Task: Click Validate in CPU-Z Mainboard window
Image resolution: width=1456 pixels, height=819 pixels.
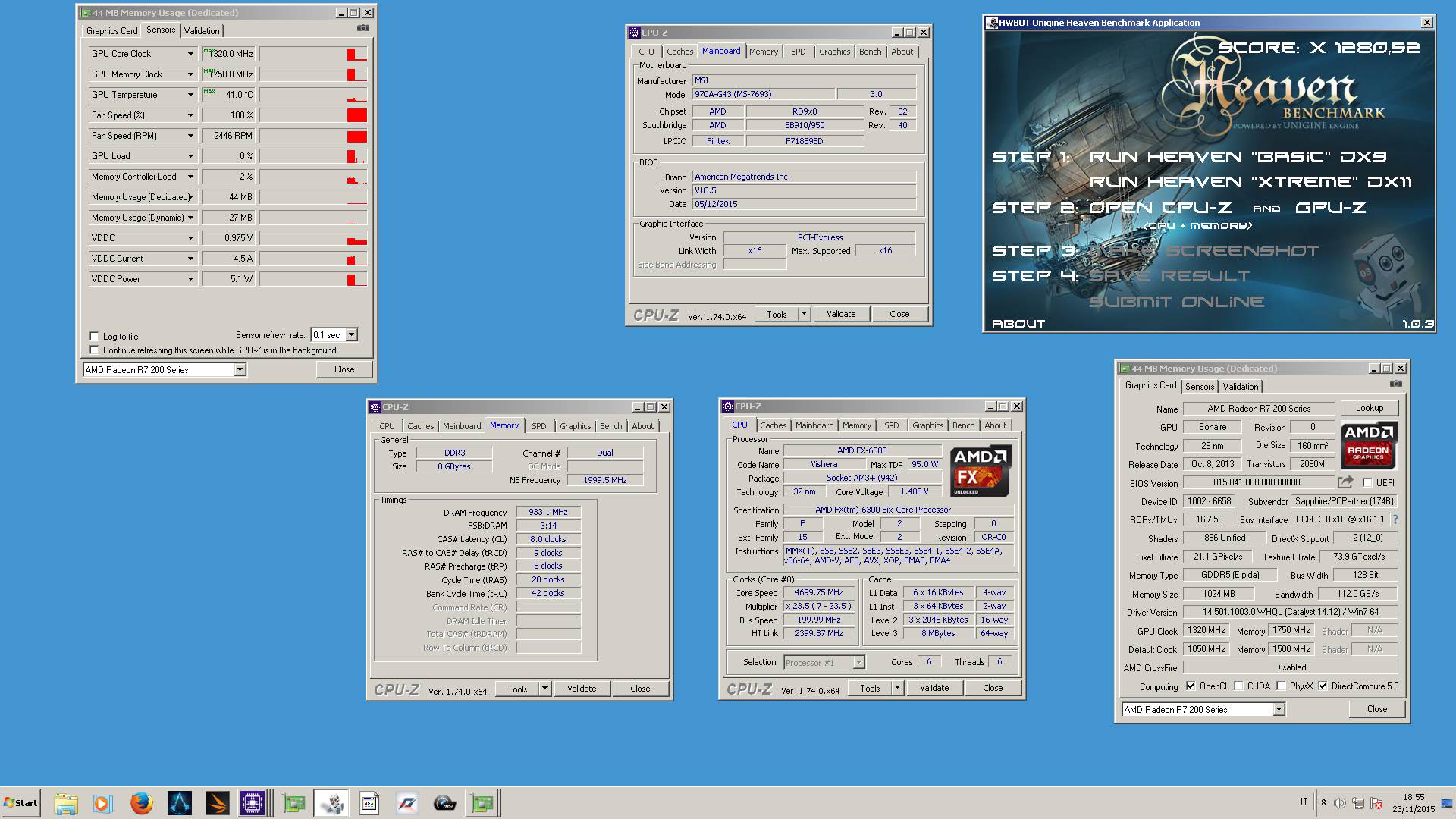Action: click(840, 314)
